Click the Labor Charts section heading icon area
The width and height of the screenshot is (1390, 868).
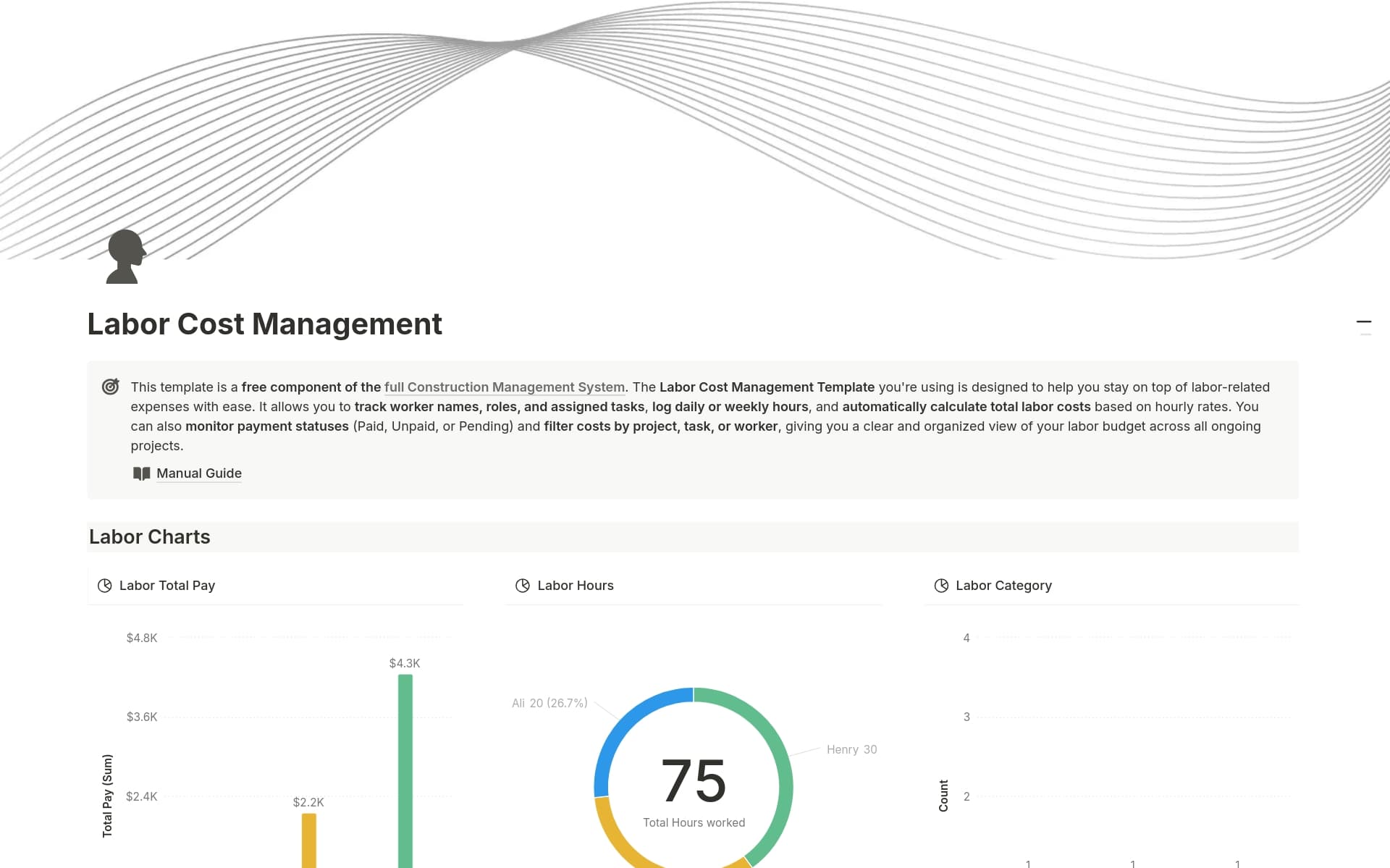coord(101,536)
